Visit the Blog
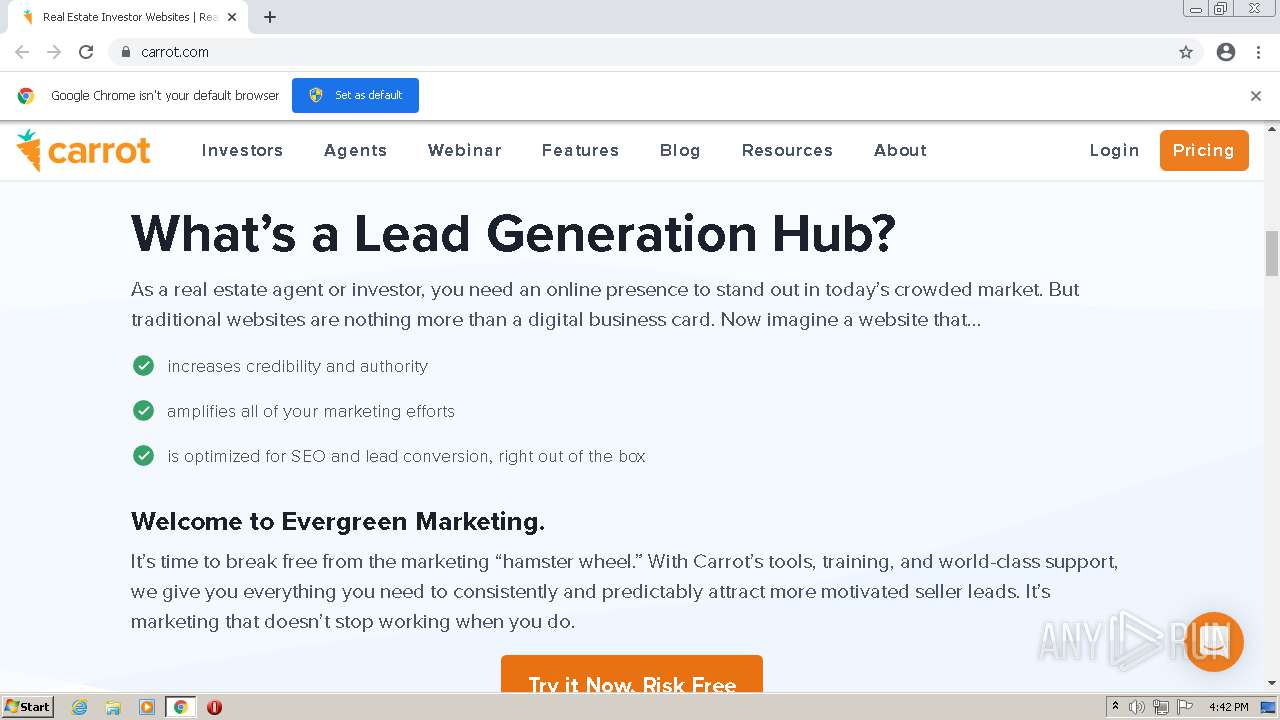1280x720 pixels. pyautogui.click(x=680, y=150)
